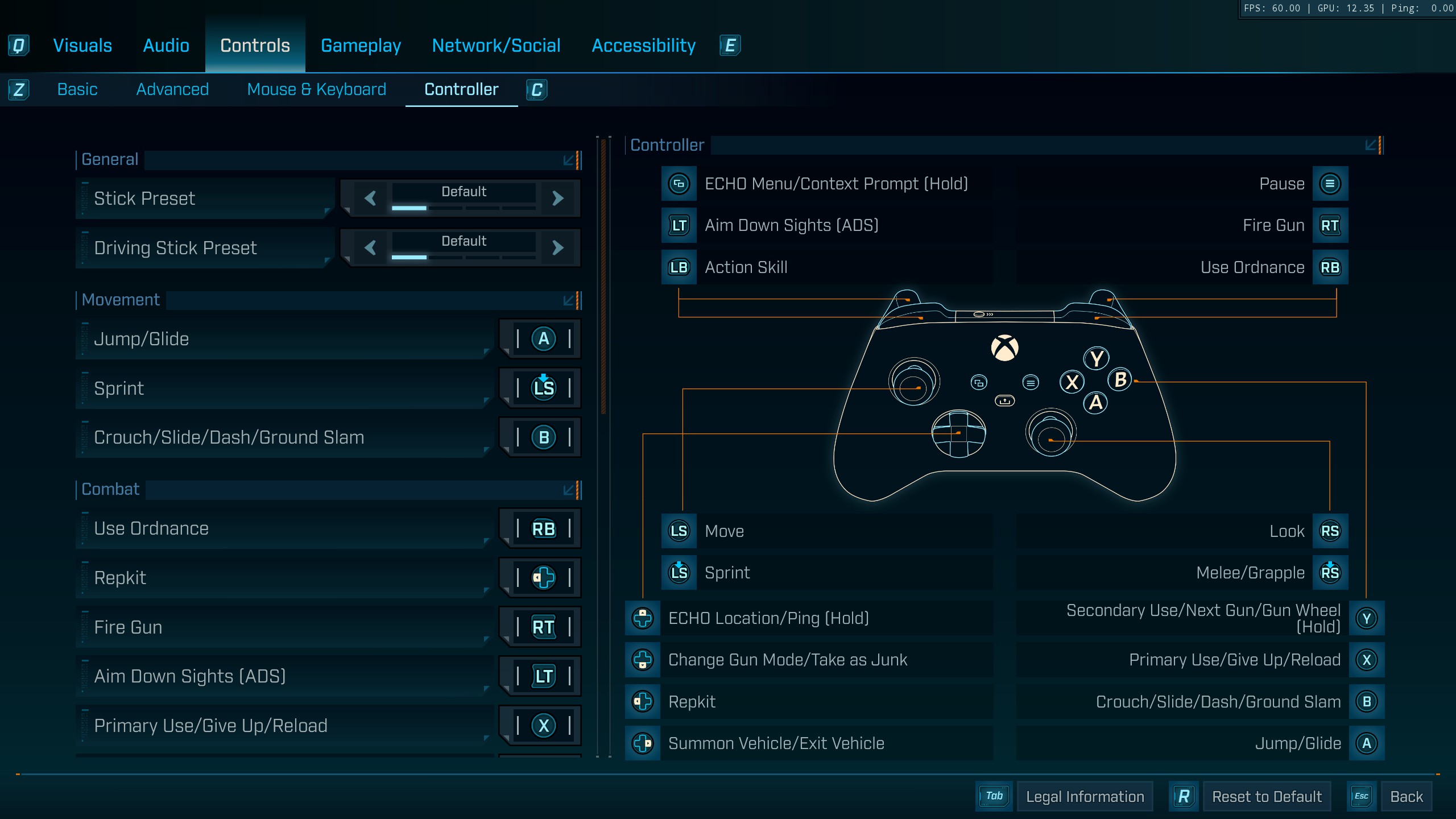Click the A button binding for Jump/Glide
This screenshot has width=1456, height=819.
(x=543, y=339)
